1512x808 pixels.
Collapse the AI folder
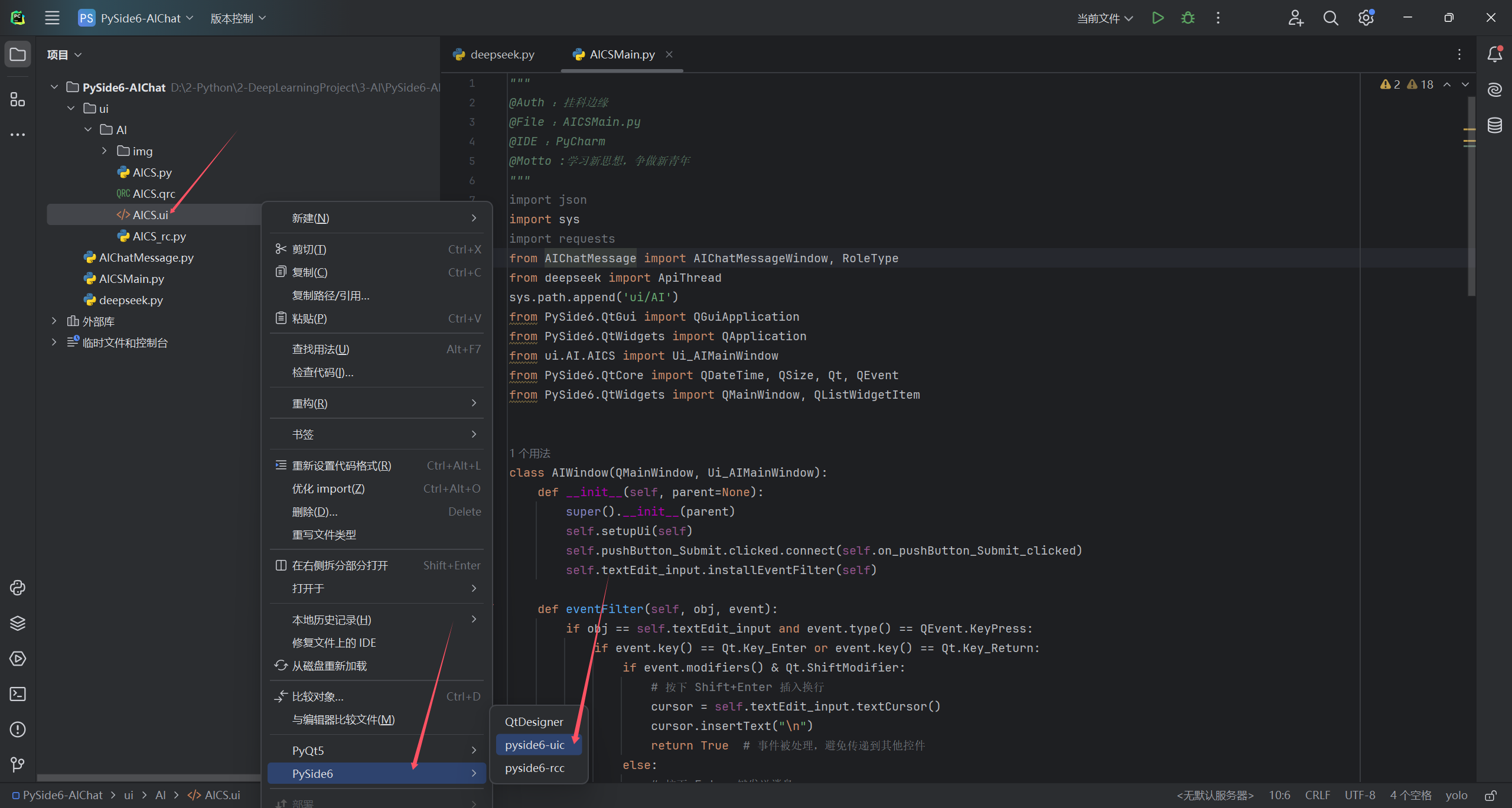(x=88, y=129)
